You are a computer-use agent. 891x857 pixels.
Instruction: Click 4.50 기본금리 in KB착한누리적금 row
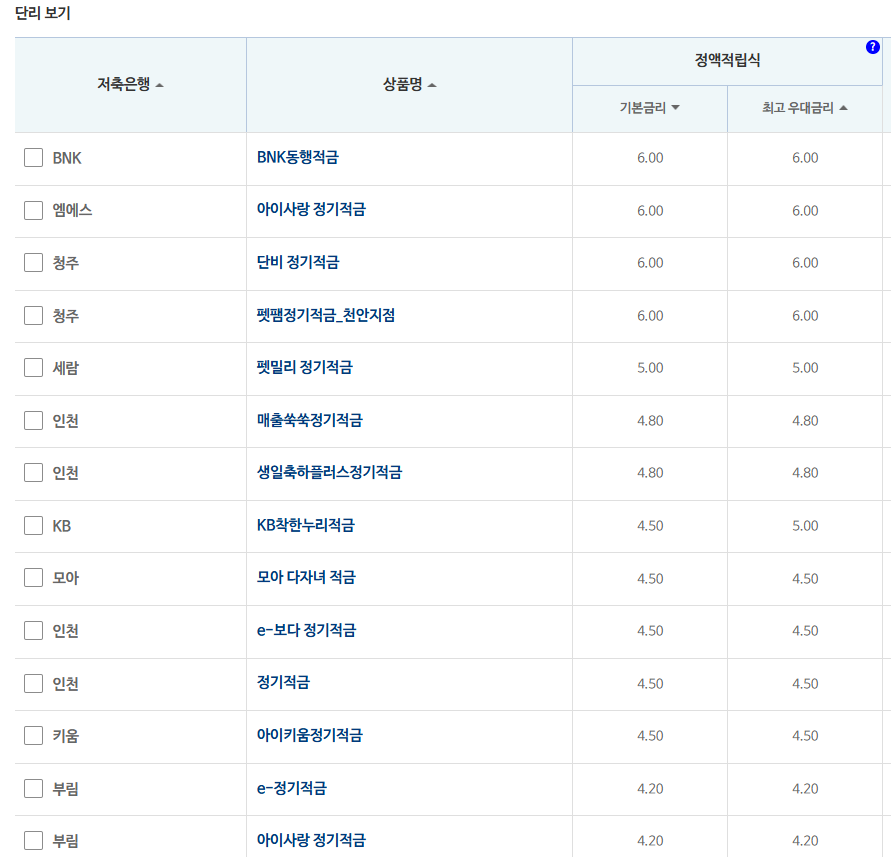click(x=650, y=526)
